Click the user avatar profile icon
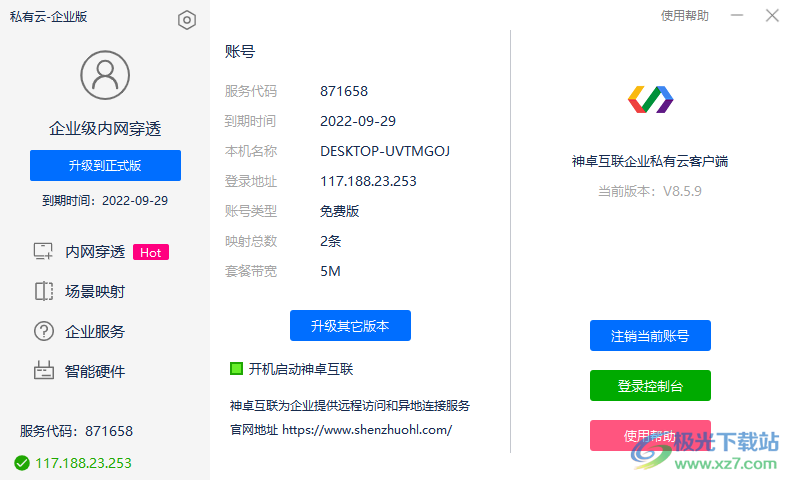The height and width of the screenshot is (480, 790). pos(105,75)
